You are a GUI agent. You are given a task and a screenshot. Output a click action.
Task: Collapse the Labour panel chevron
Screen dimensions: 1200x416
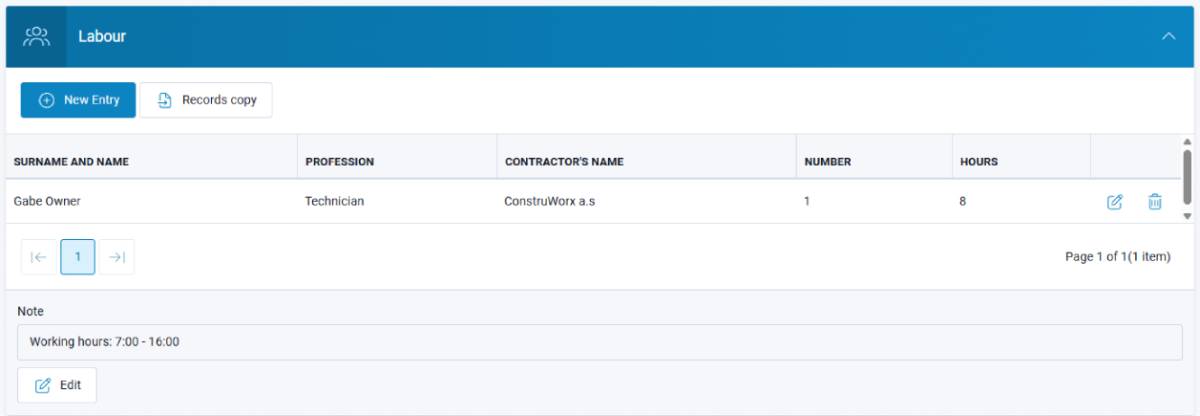(1168, 37)
